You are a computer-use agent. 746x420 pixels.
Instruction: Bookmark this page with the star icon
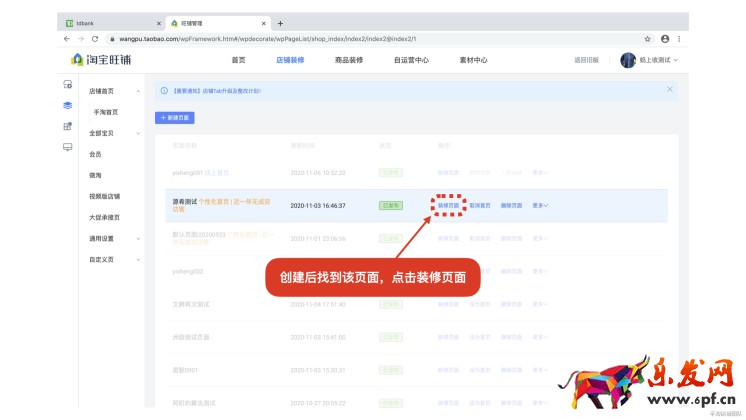tap(648, 38)
